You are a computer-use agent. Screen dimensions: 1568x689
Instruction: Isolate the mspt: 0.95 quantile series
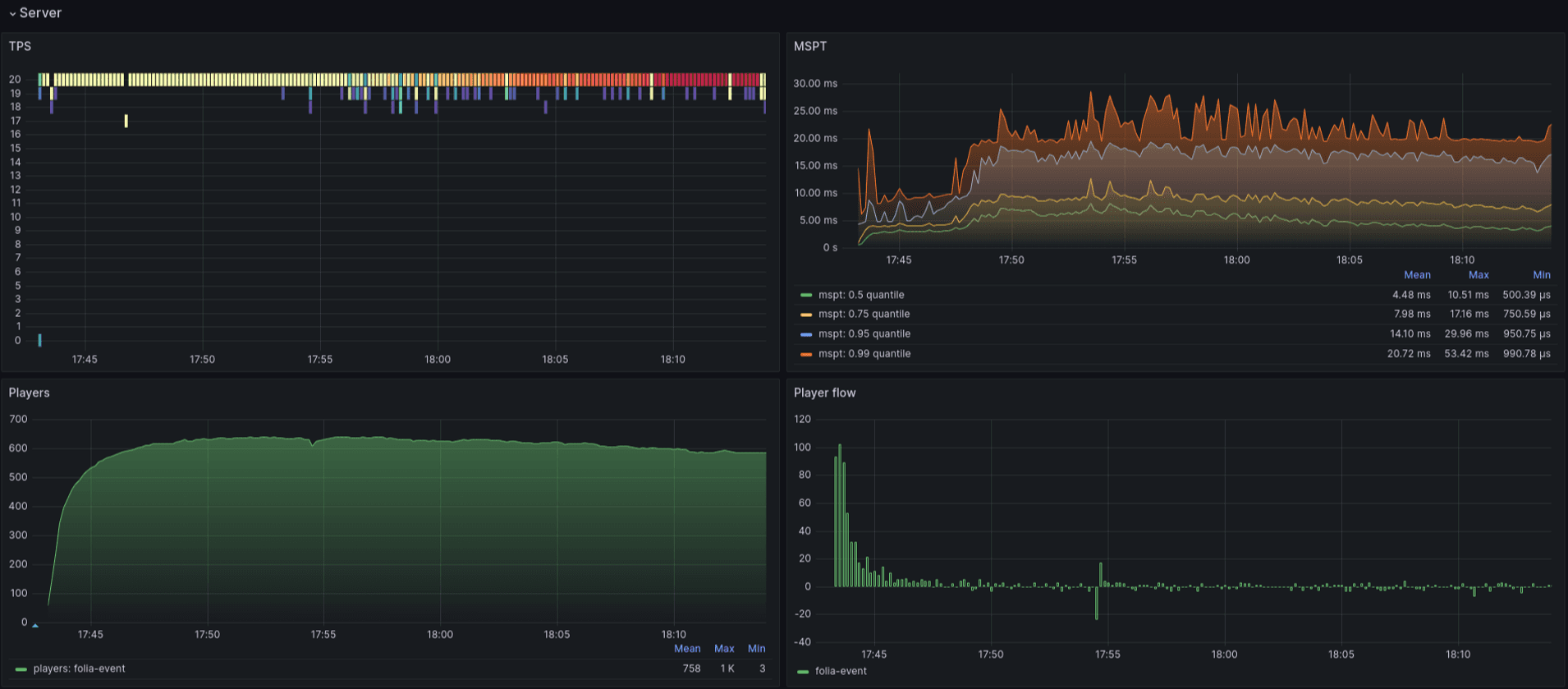point(864,333)
